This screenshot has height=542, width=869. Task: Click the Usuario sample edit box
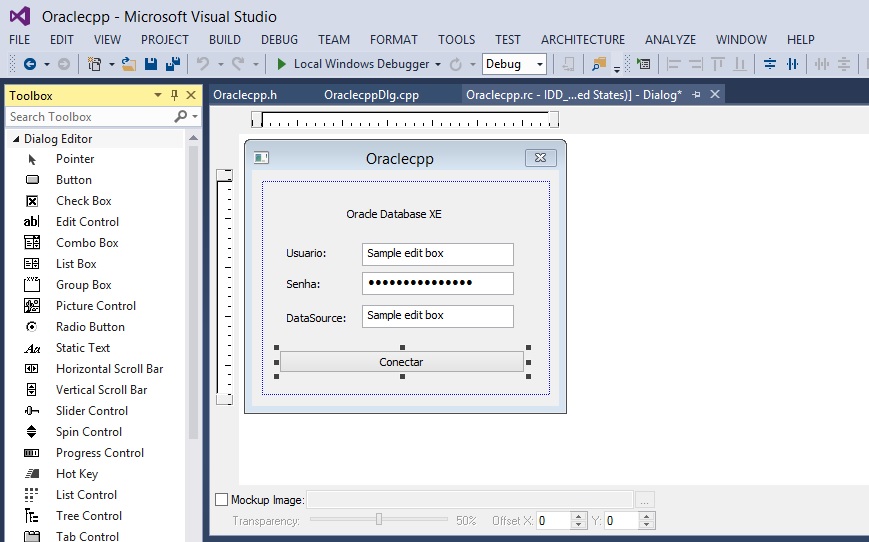pyautogui.click(x=437, y=254)
